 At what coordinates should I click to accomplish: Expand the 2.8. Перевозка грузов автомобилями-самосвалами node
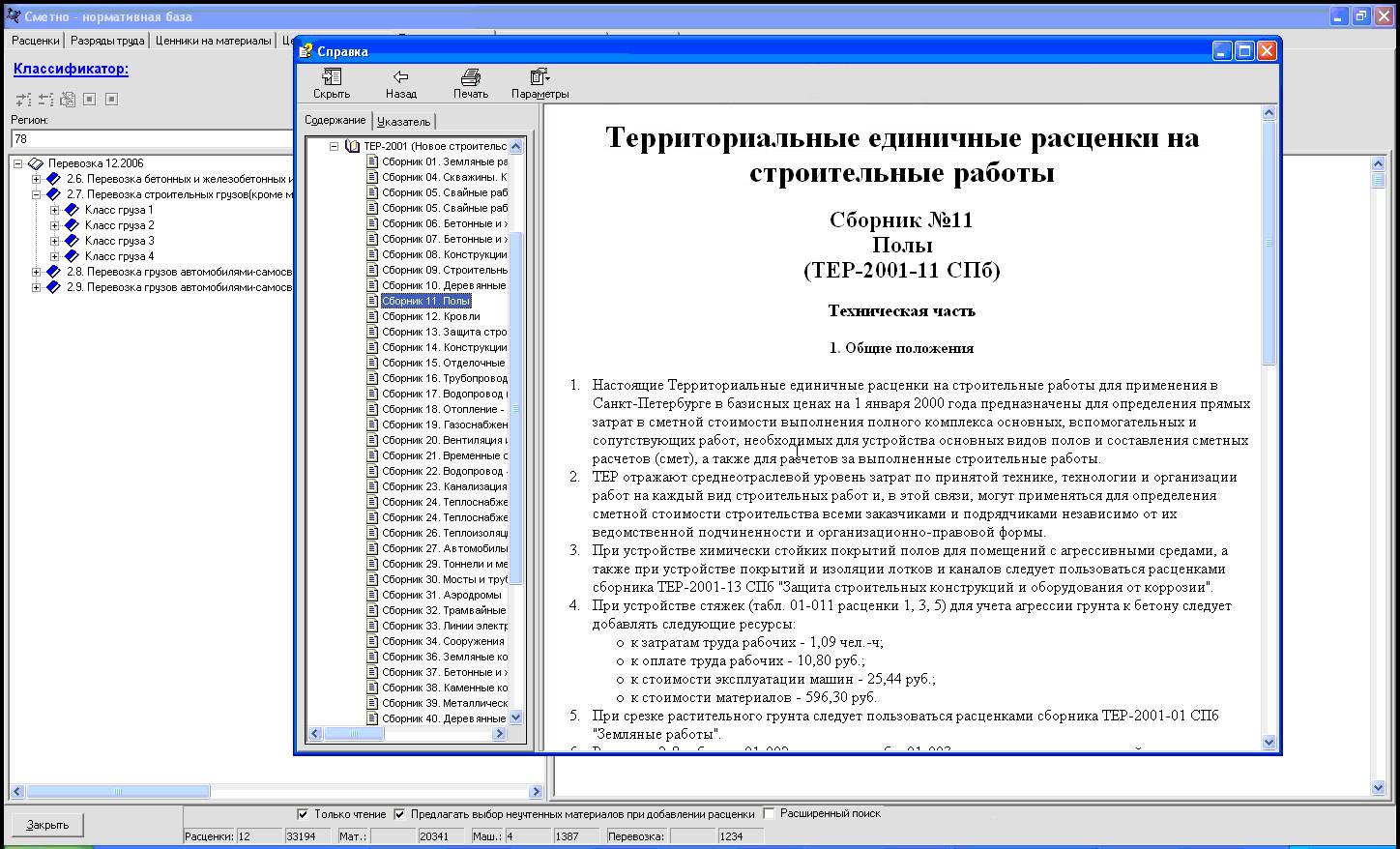[36, 272]
